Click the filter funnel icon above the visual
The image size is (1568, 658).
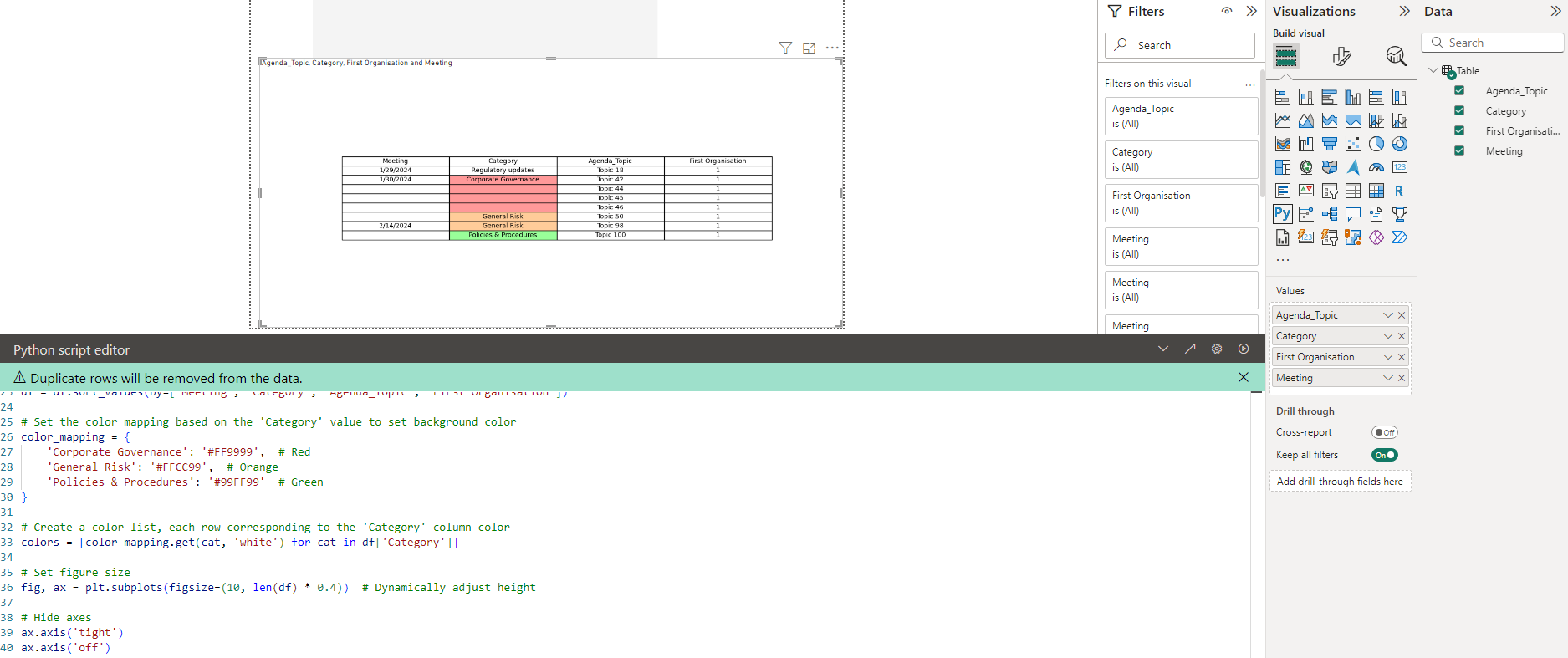(785, 48)
